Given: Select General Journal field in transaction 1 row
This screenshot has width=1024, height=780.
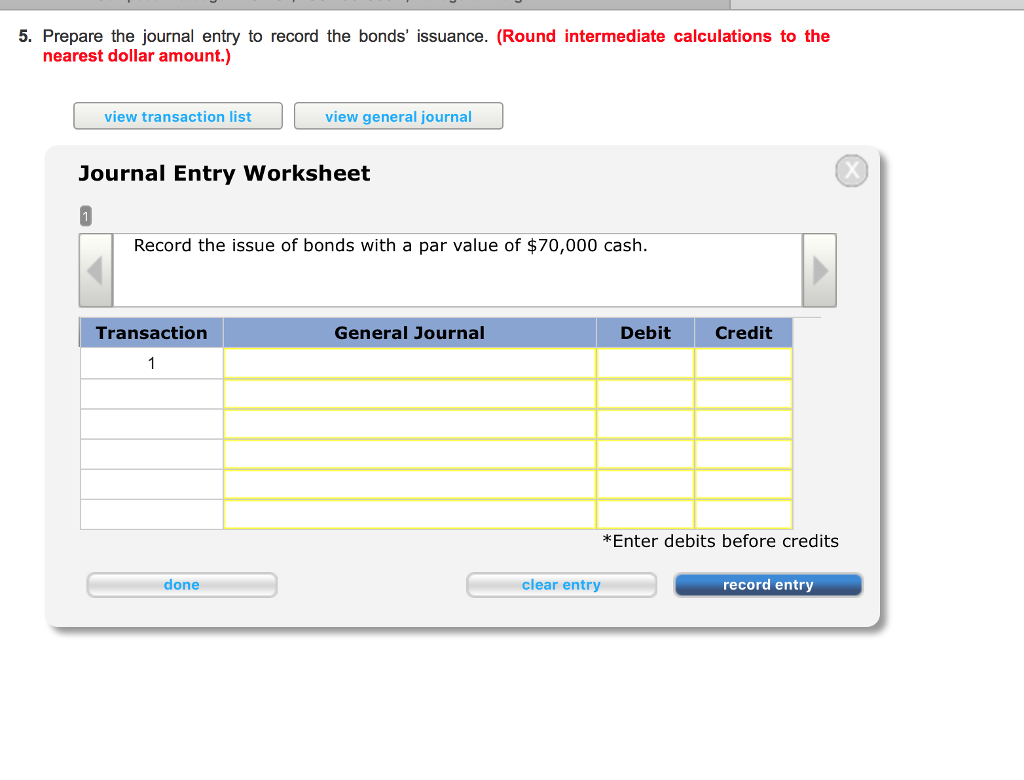Looking at the screenshot, I should 409,363.
